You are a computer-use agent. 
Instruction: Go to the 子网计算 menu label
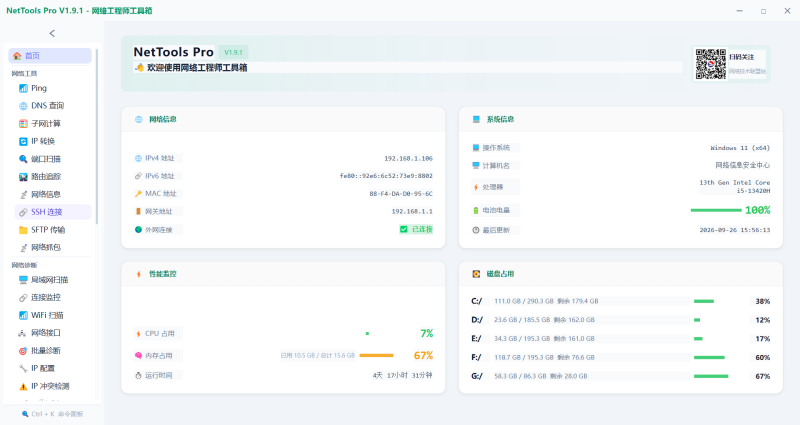click(x=46, y=123)
